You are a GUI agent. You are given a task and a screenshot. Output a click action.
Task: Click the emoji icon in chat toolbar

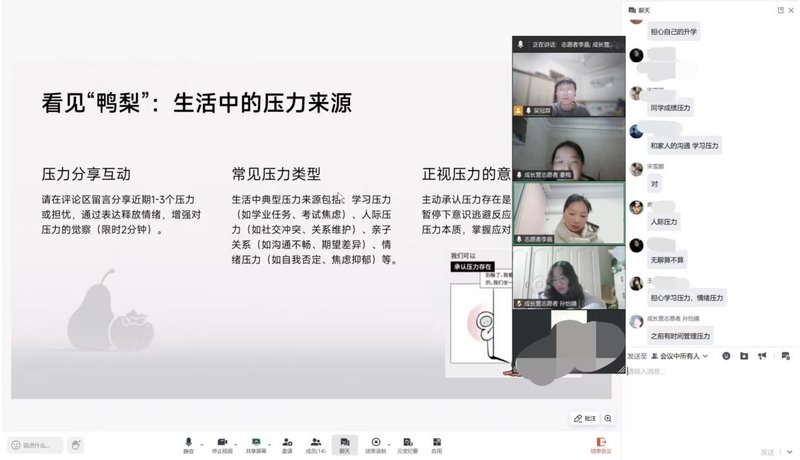pyautogui.click(x=726, y=356)
